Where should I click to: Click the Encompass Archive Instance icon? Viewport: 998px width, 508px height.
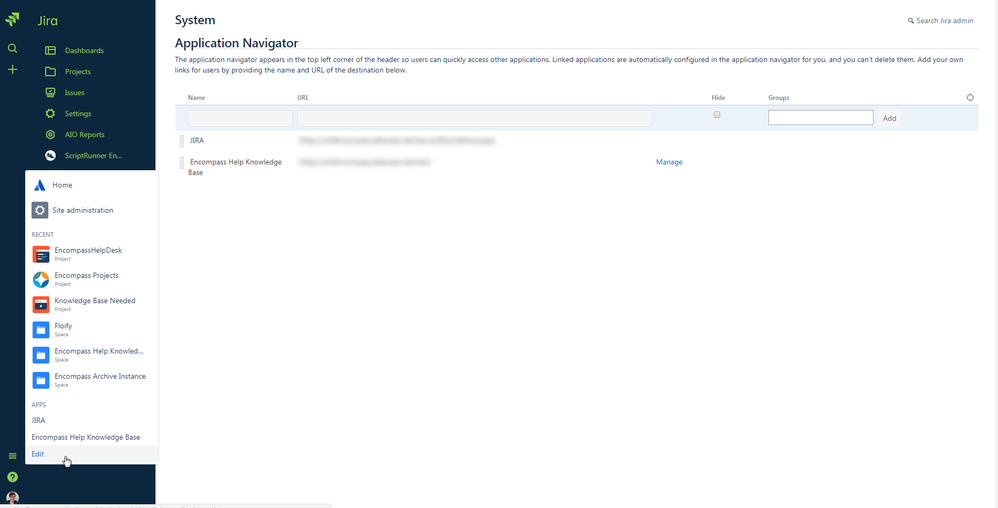click(x=41, y=381)
